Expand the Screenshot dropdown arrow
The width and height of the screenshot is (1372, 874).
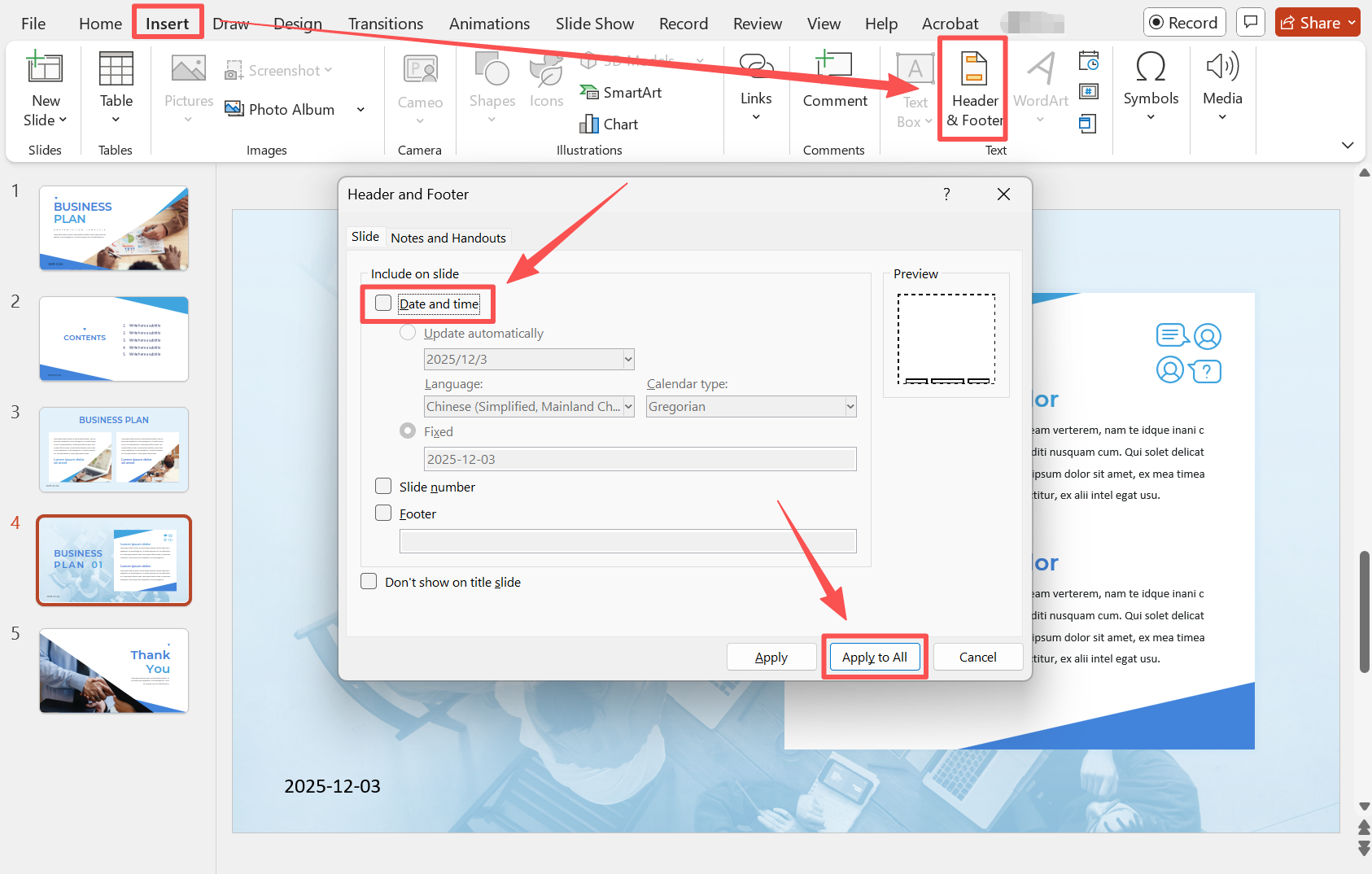point(328,70)
